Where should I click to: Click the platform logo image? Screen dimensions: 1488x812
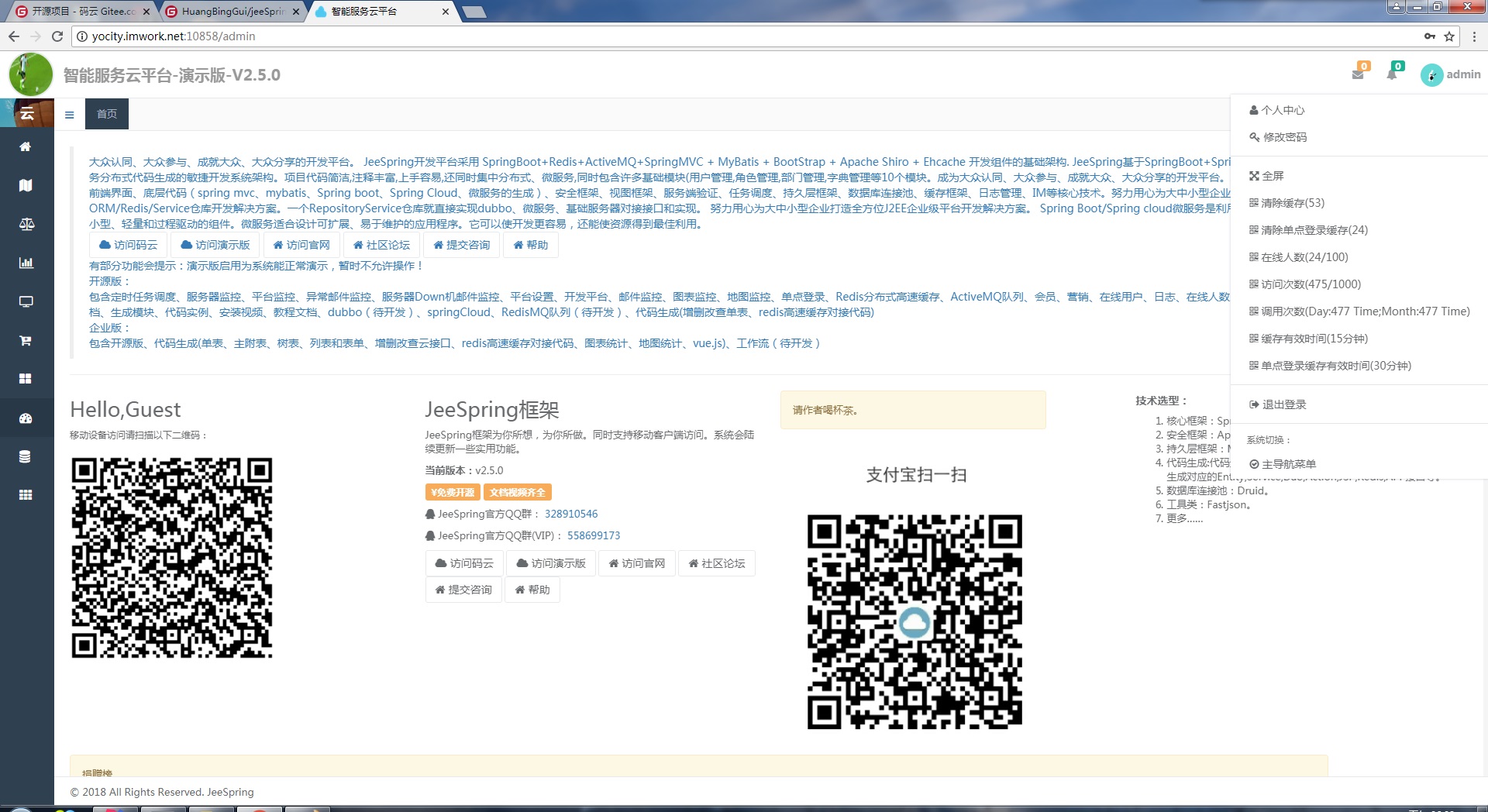coord(30,75)
